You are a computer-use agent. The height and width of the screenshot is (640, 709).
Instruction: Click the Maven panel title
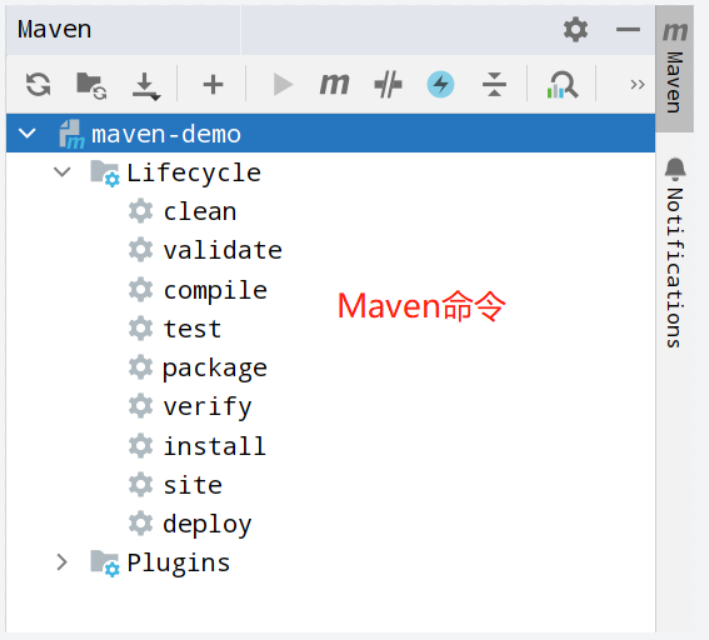(x=54, y=30)
